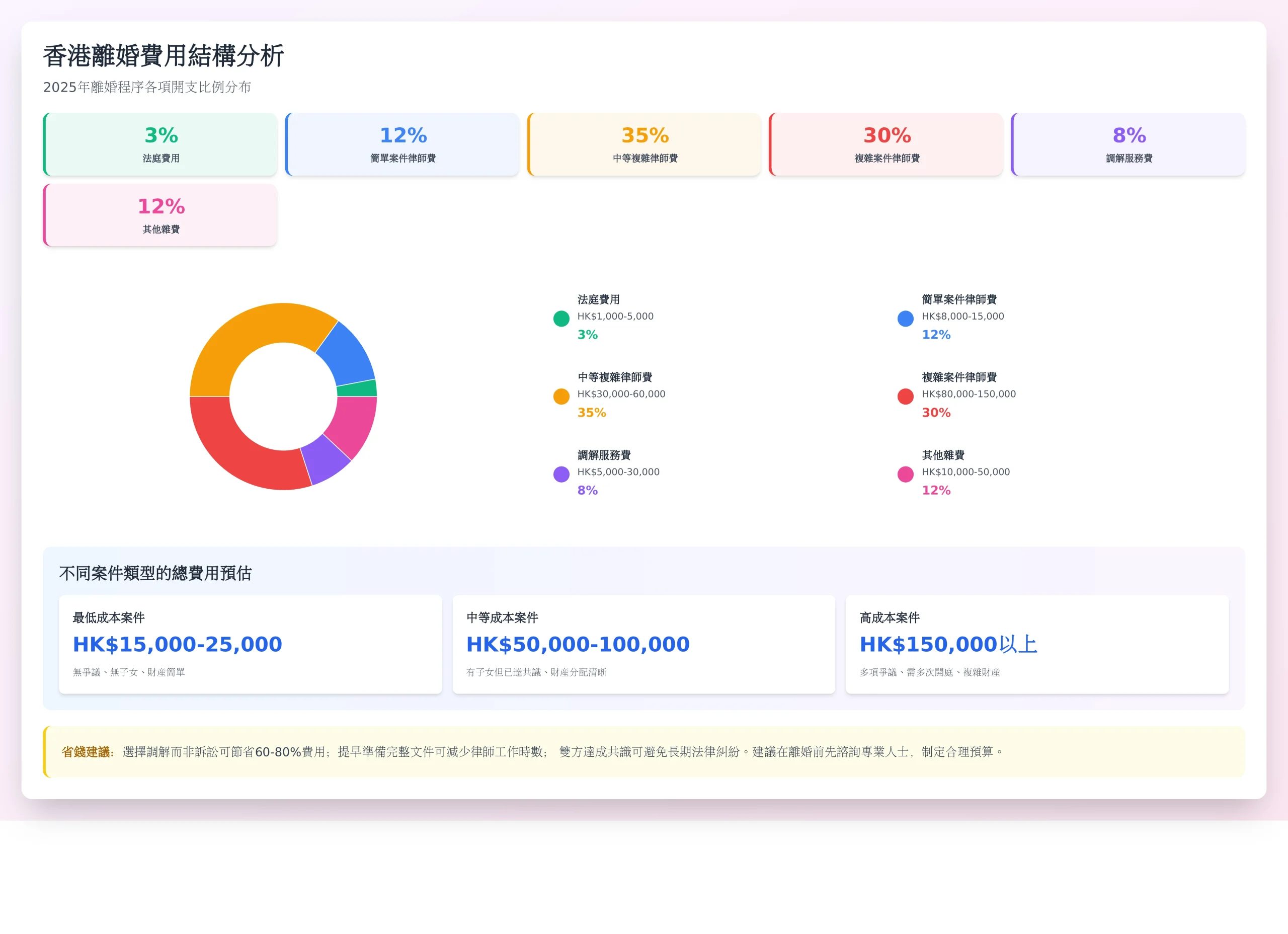Click the 省錢建議 tip banner
1288x934 pixels.
[x=643, y=752]
